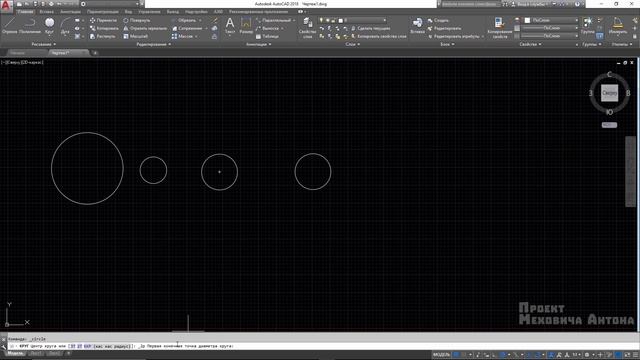Switch to the Модель layout tab
The height and width of the screenshot is (360, 640).
(15, 353)
